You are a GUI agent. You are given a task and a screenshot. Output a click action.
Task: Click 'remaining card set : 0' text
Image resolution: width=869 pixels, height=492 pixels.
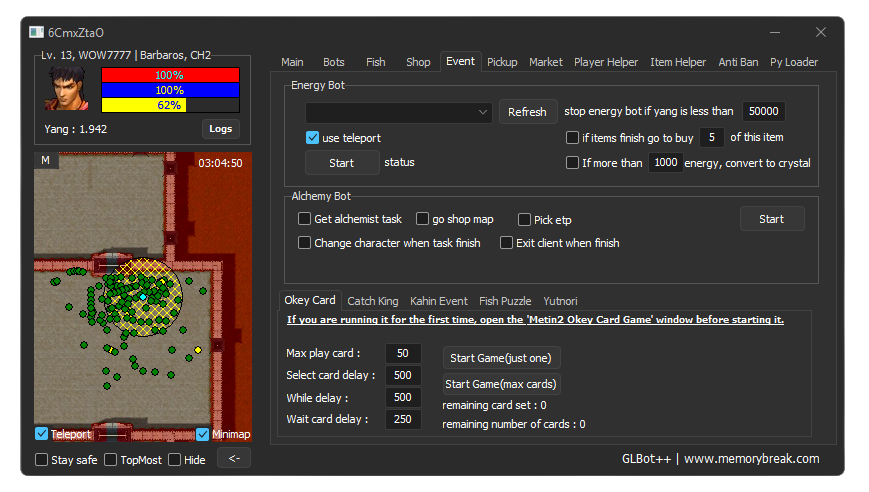(x=494, y=405)
